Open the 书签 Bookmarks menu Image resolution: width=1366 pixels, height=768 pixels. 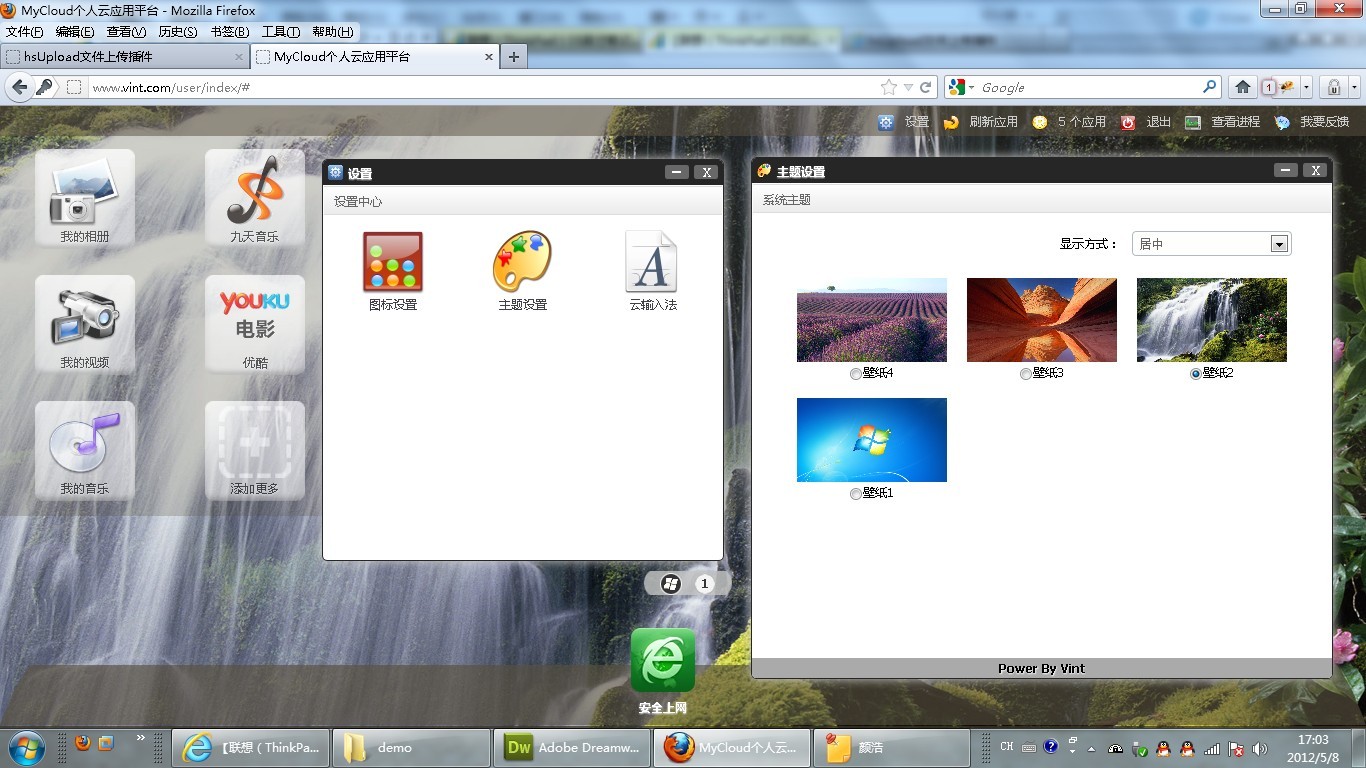point(230,32)
